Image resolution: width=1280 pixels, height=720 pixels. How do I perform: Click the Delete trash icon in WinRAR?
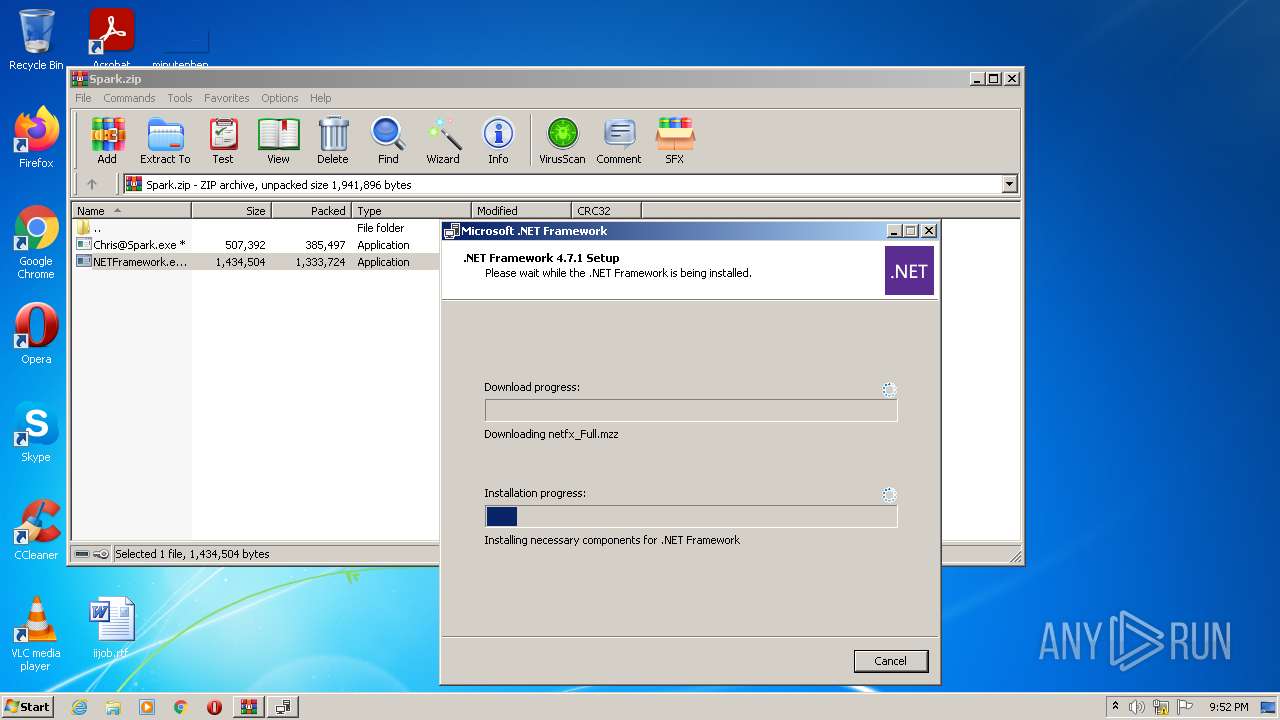tap(333, 140)
